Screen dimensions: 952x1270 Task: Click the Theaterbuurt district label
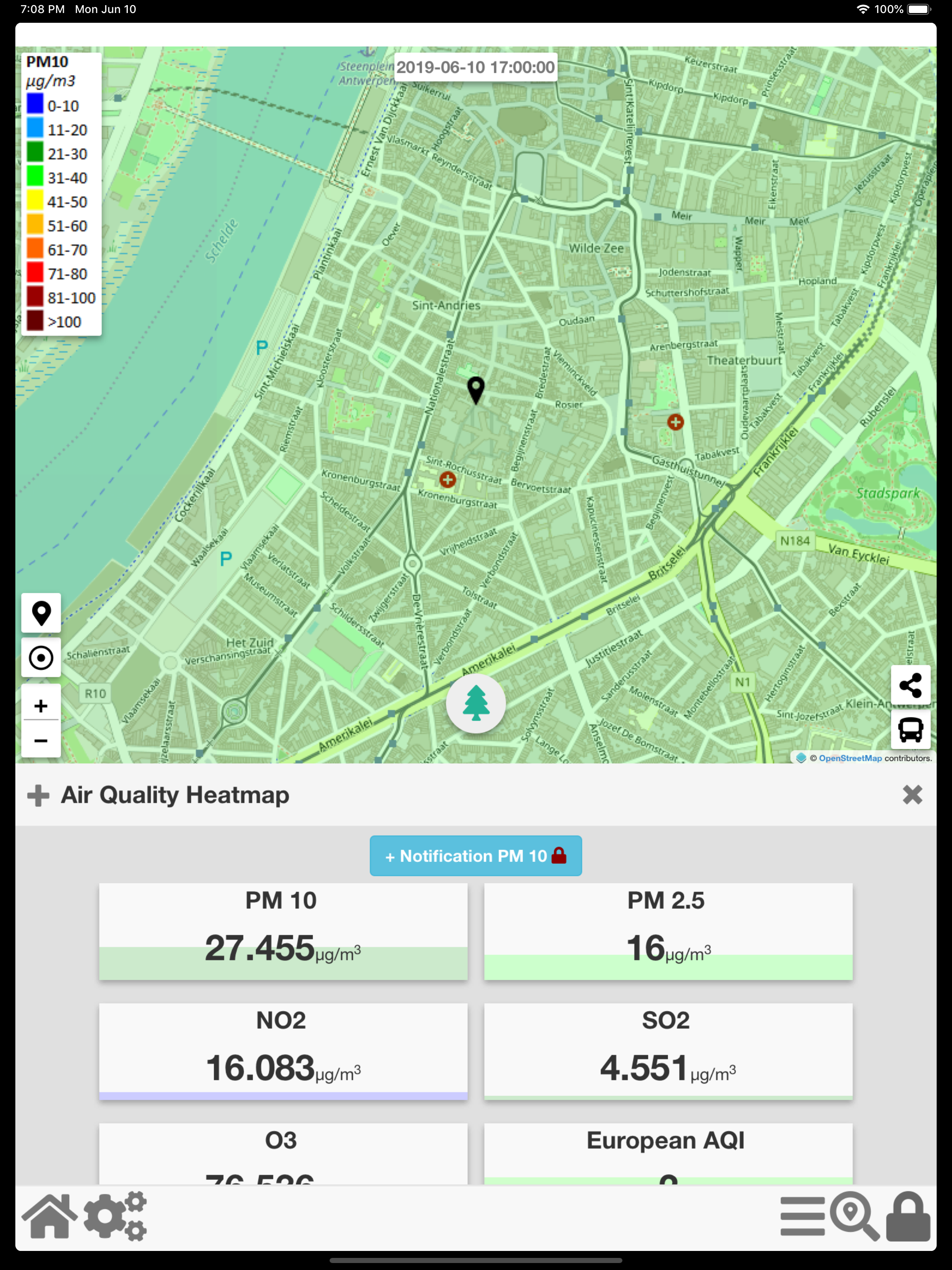click(x=744, y=361)
